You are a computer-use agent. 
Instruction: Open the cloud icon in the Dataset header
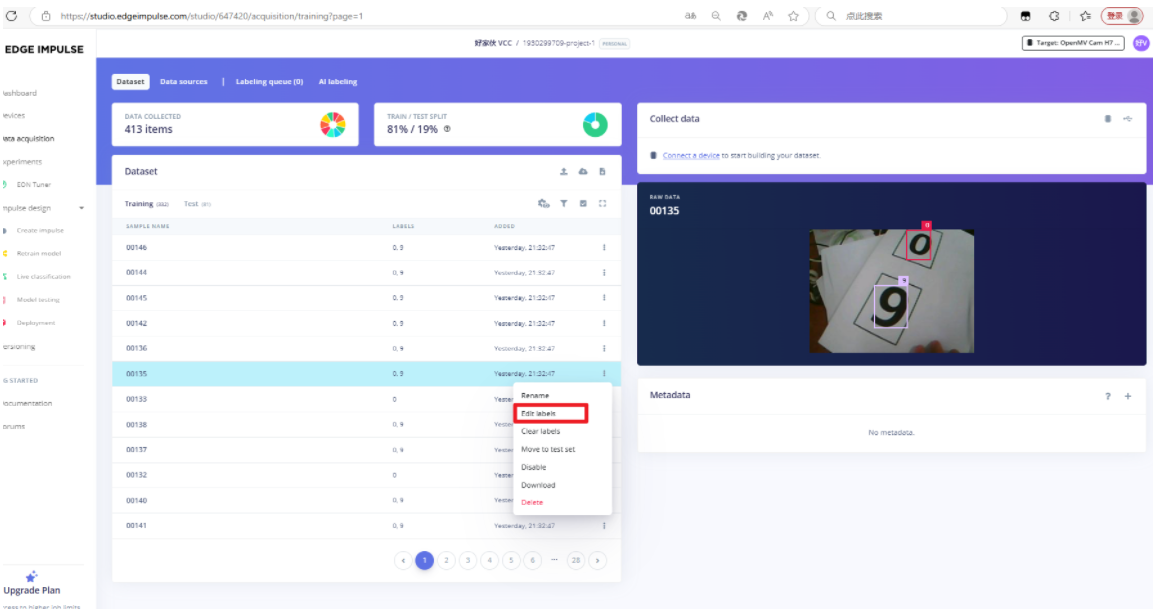pyautogui.click(x=583, y=172)
